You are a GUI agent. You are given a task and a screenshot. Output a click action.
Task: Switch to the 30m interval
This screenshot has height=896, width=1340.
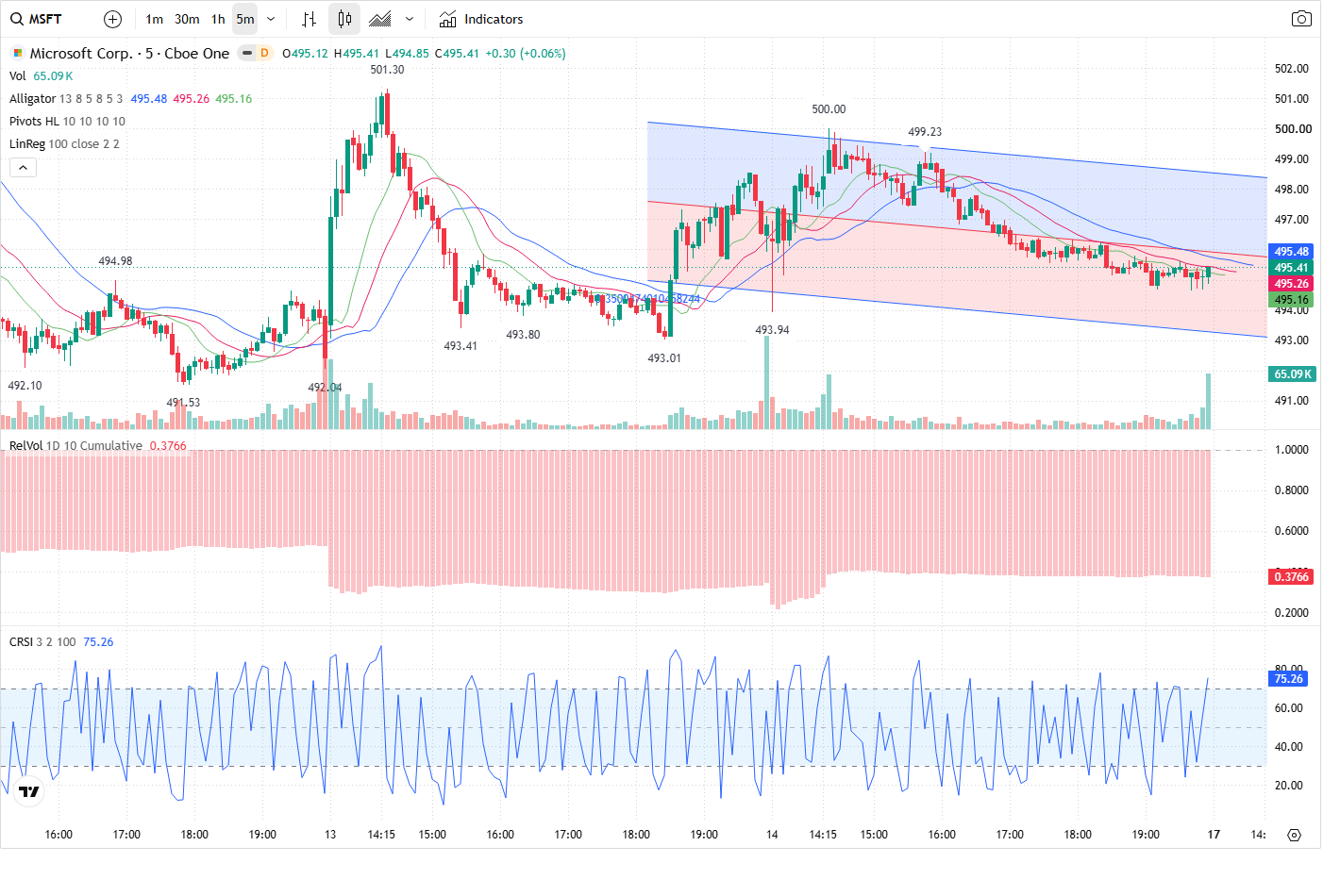coord(187,19)
